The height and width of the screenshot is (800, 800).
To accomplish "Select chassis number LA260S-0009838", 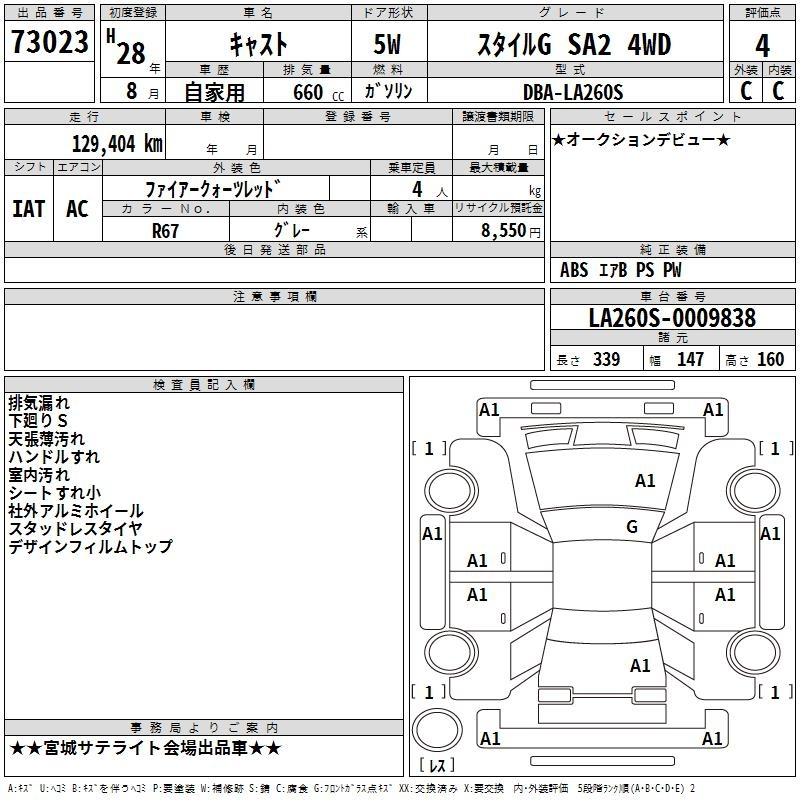I will tap(672, 318).
